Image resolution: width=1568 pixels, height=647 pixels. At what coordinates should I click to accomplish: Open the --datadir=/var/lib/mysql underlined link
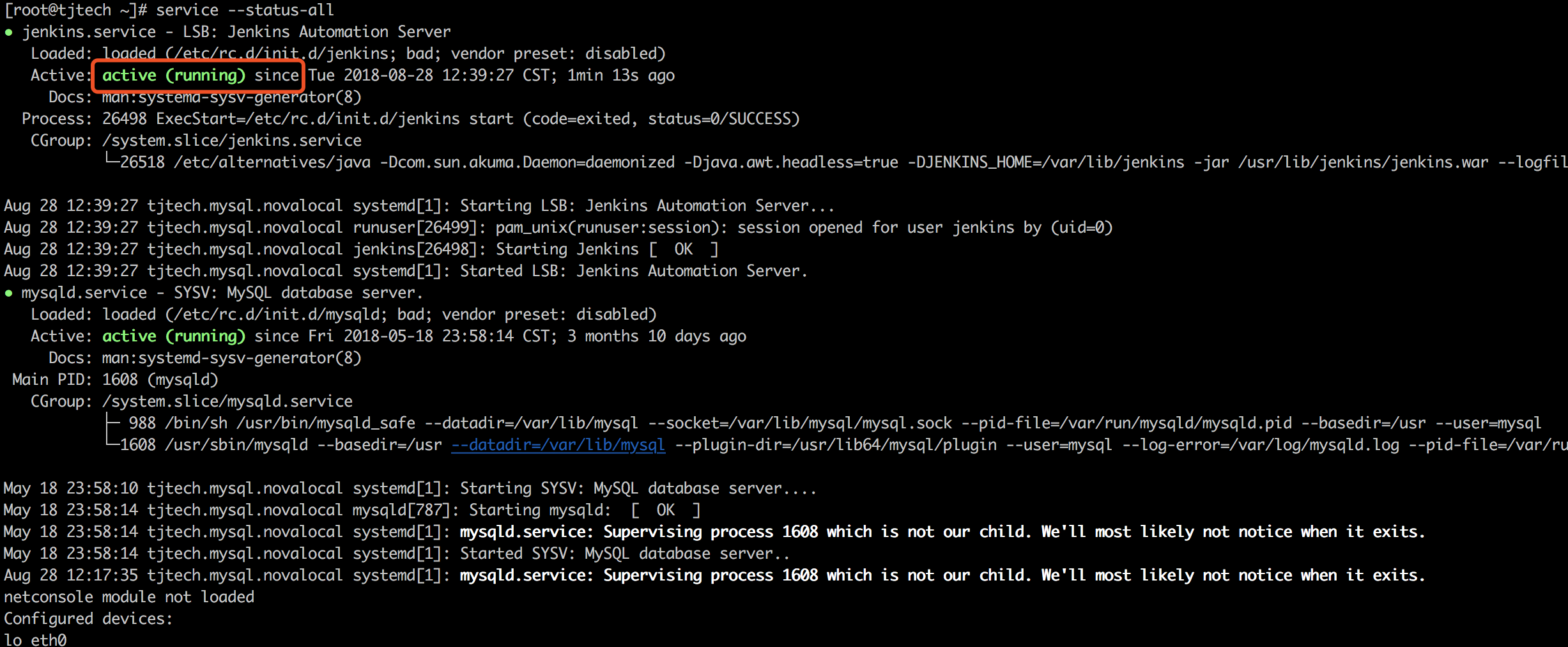point(558,445)
